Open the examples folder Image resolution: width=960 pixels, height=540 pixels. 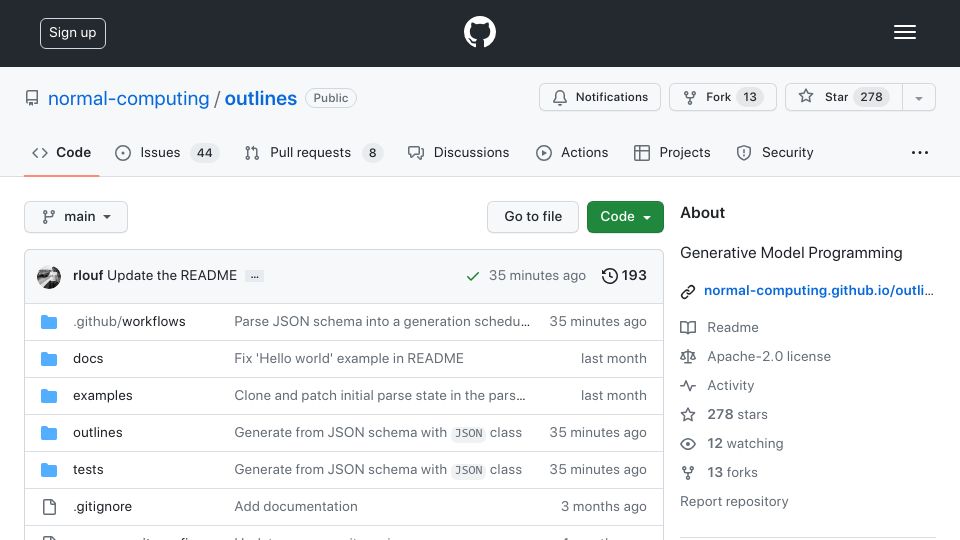click(x=103, y=396)
